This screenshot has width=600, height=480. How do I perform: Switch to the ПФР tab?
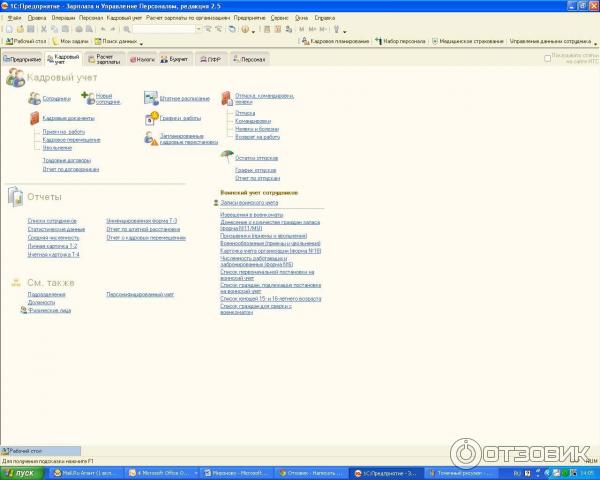click(210, 59)
